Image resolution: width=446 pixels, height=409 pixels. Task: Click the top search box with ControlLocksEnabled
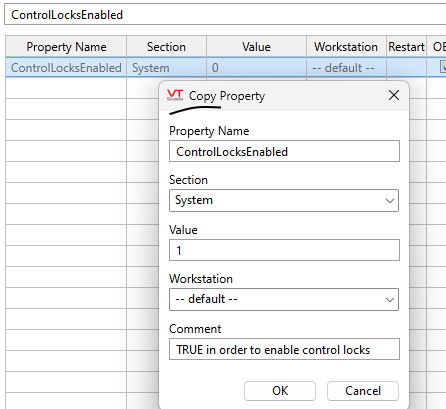pyautogui.click(x=225, y=15)
